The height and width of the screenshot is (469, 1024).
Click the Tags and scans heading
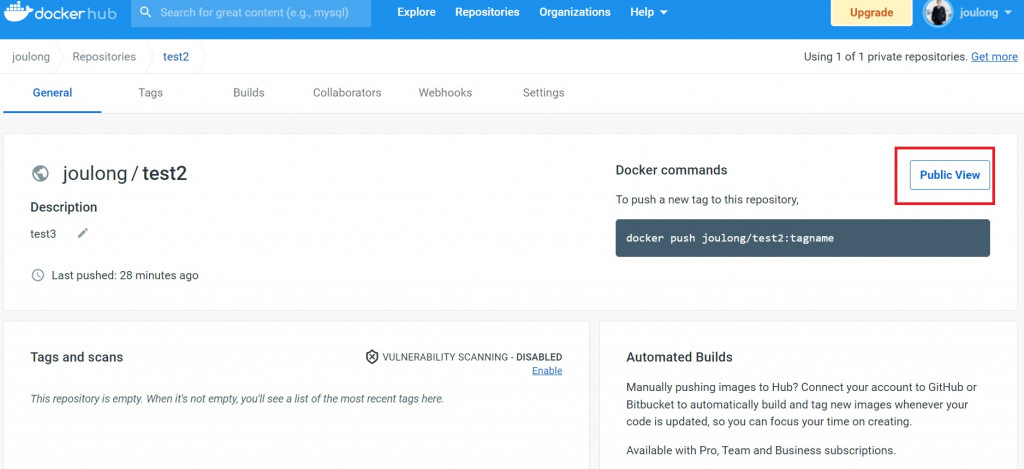point(76,357)
